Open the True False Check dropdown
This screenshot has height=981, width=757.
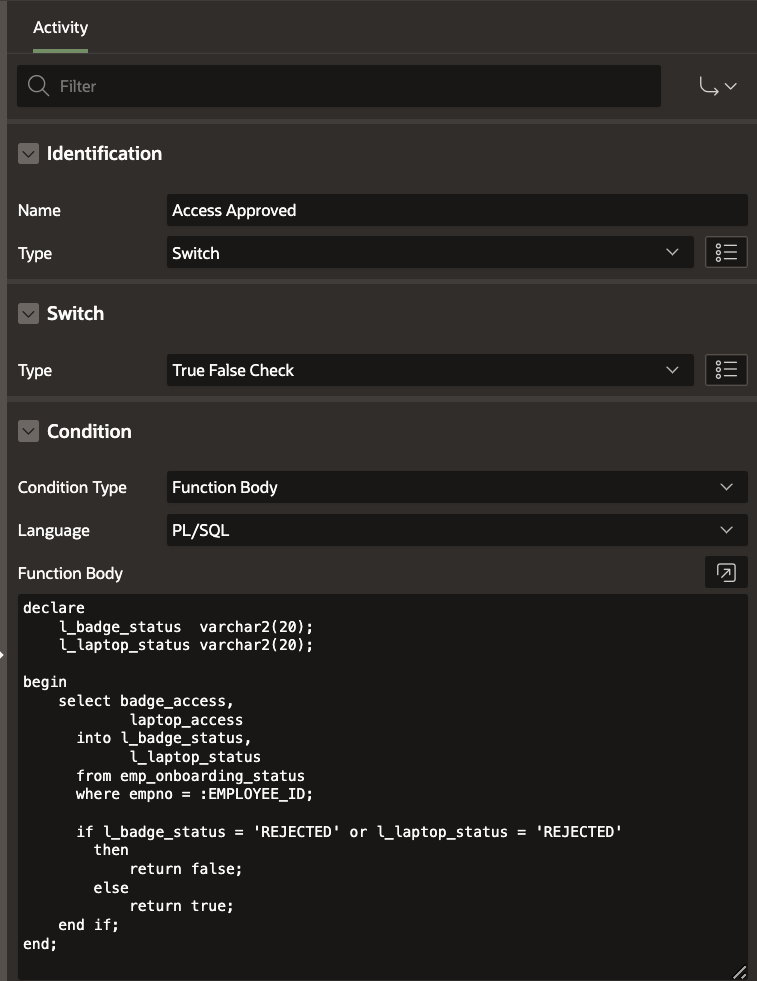pos(430,370)
